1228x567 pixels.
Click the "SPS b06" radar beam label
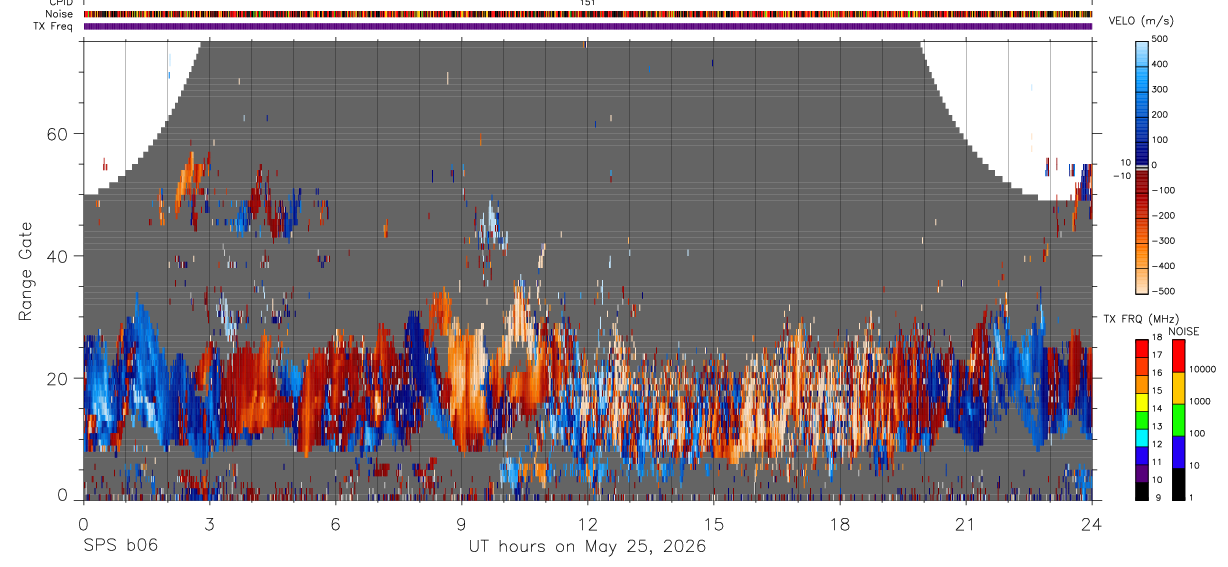(x=119, y=546)
